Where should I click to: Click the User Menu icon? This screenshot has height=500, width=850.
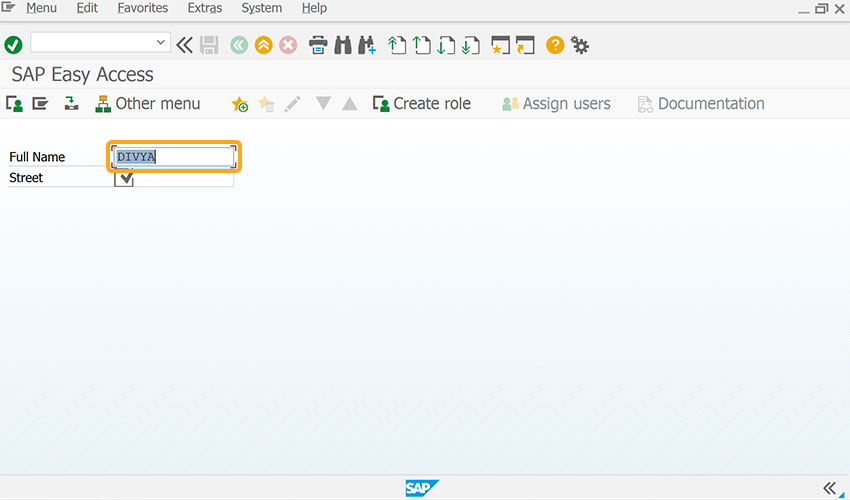point(14,104)
